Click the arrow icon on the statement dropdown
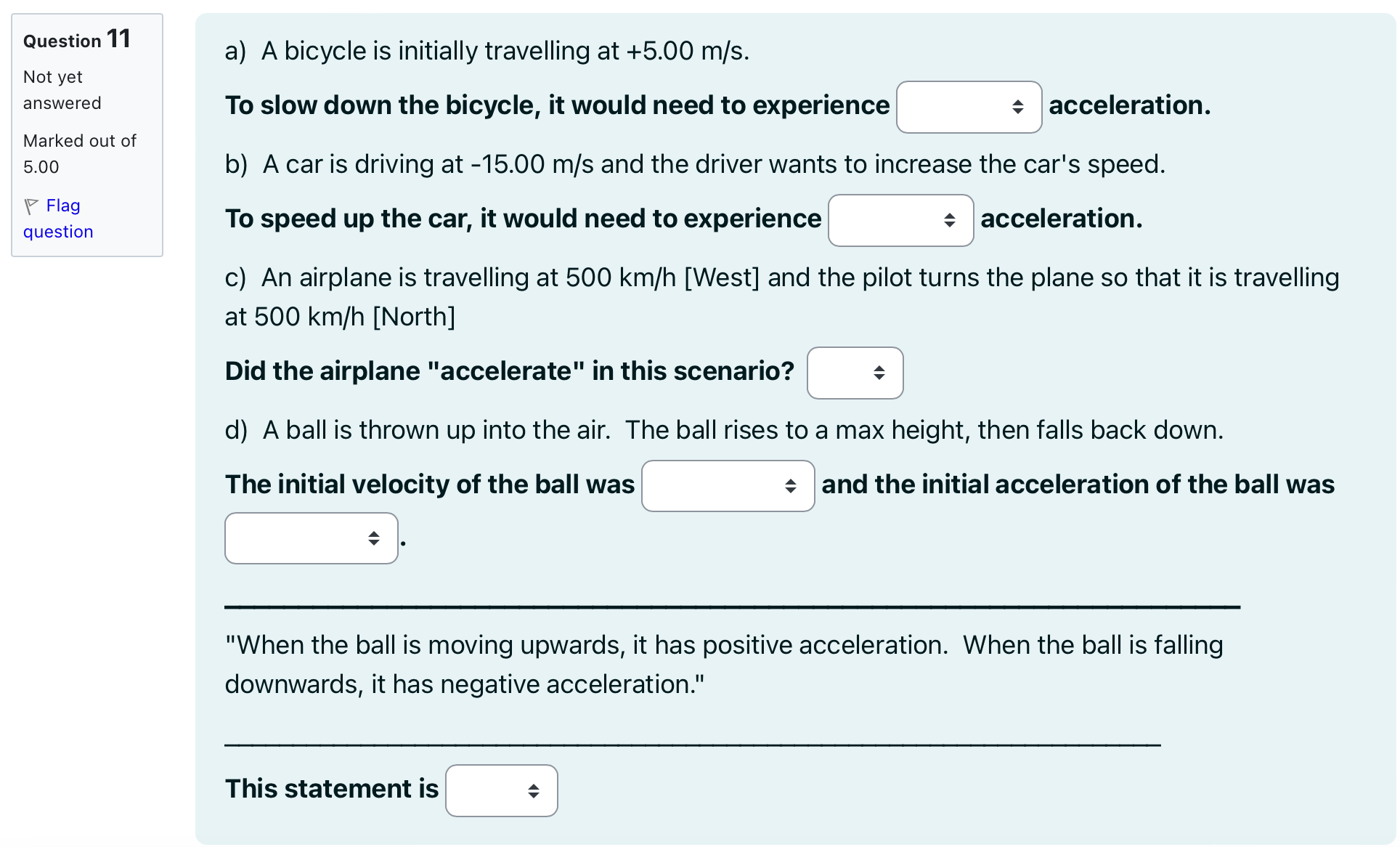Viewport: 1400px width, 847px height. 533,790
